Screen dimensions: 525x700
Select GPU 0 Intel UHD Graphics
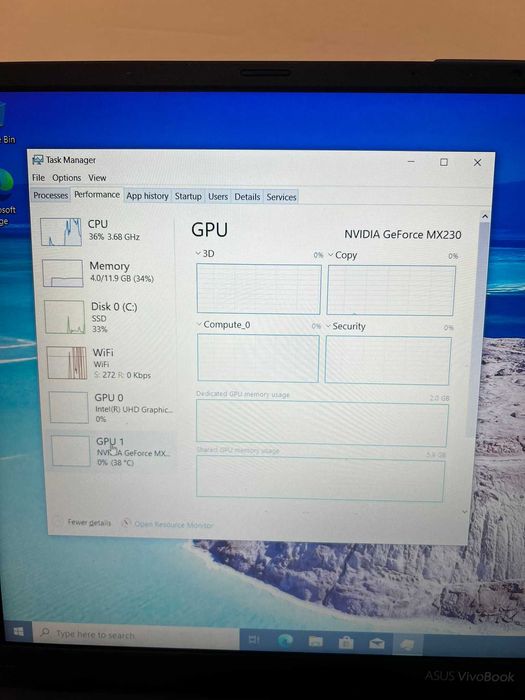[112, 408]
